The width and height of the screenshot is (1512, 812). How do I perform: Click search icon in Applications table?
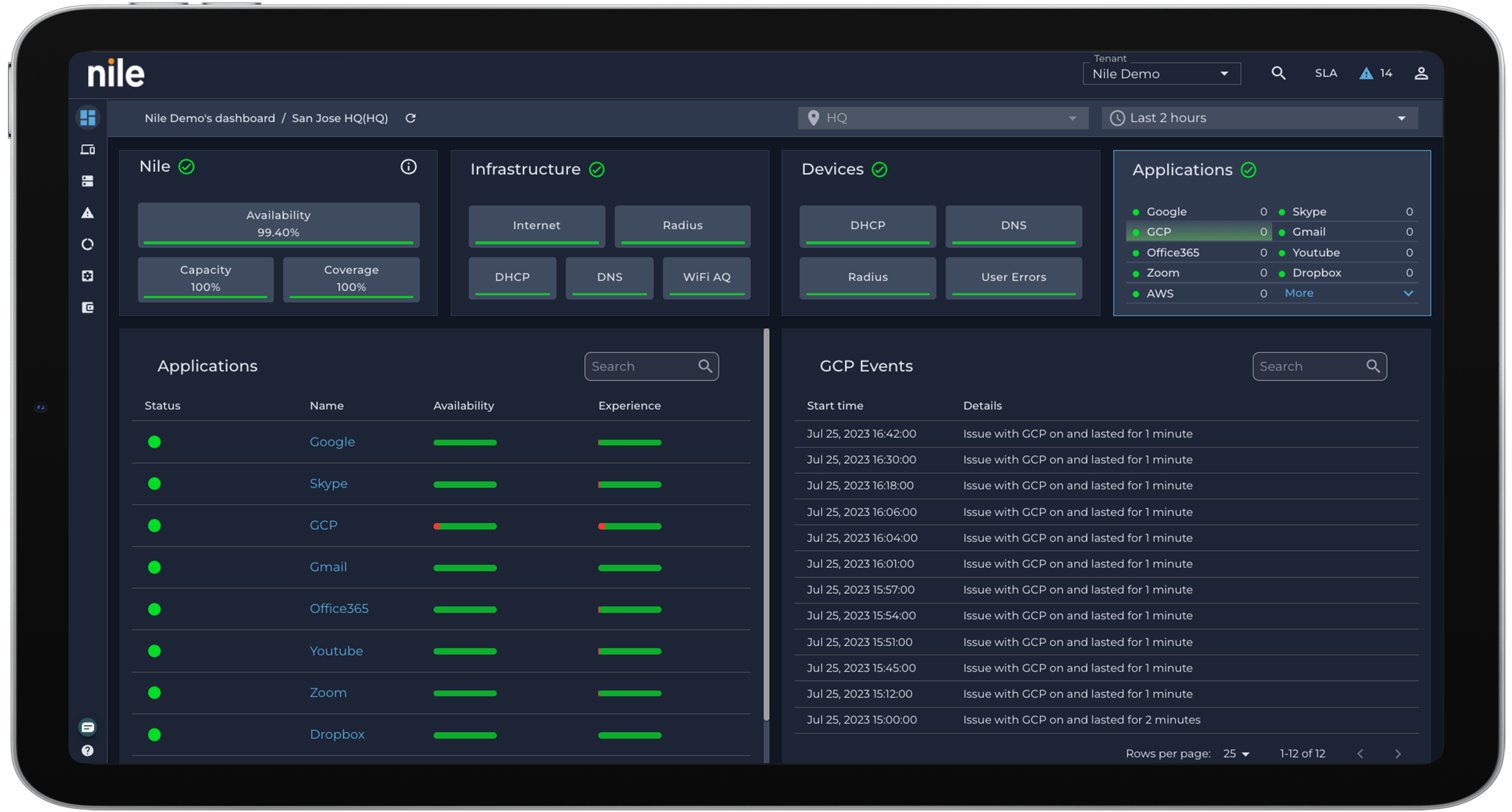[x=705, y=366]
